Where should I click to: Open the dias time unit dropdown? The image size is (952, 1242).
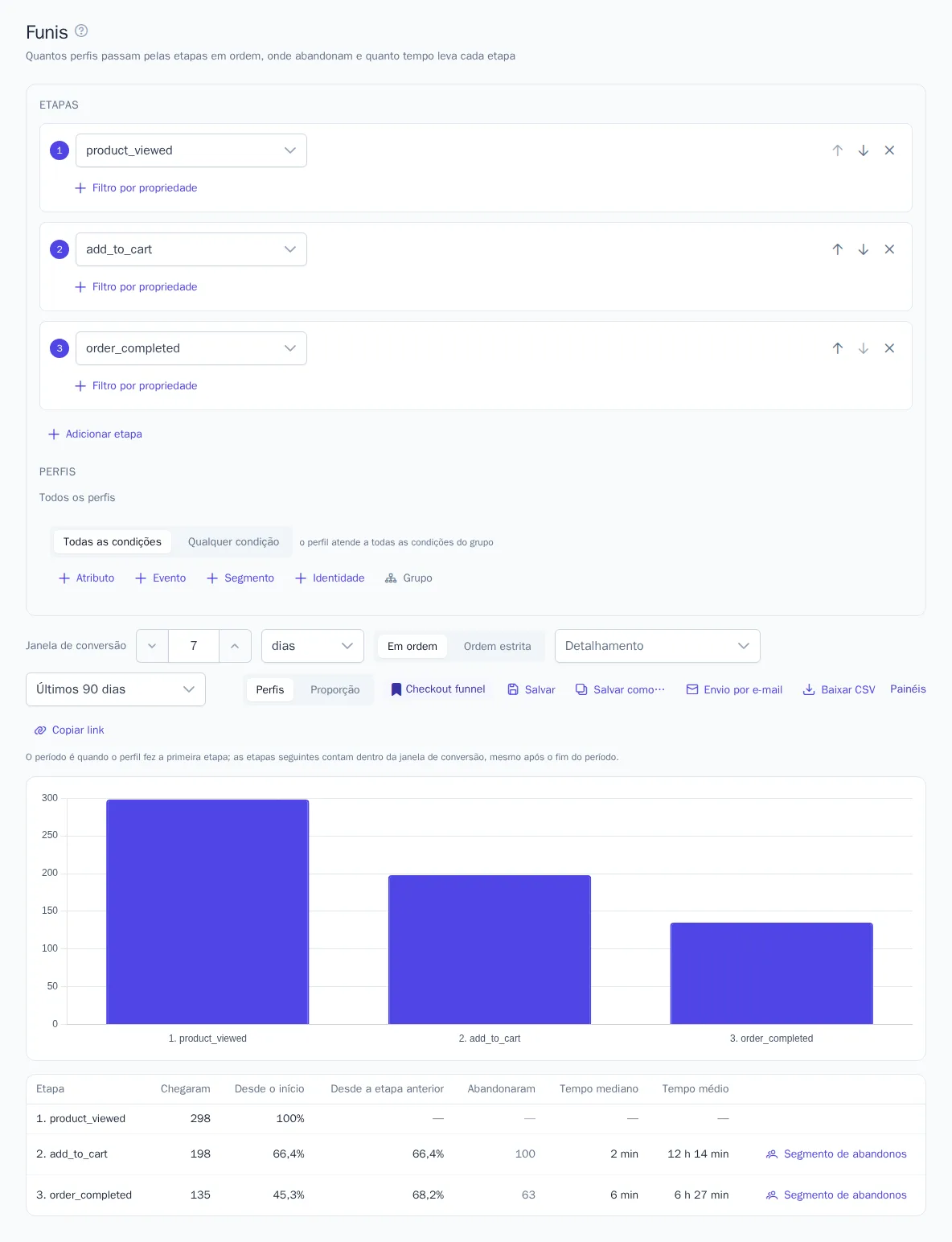coord(313,646)
